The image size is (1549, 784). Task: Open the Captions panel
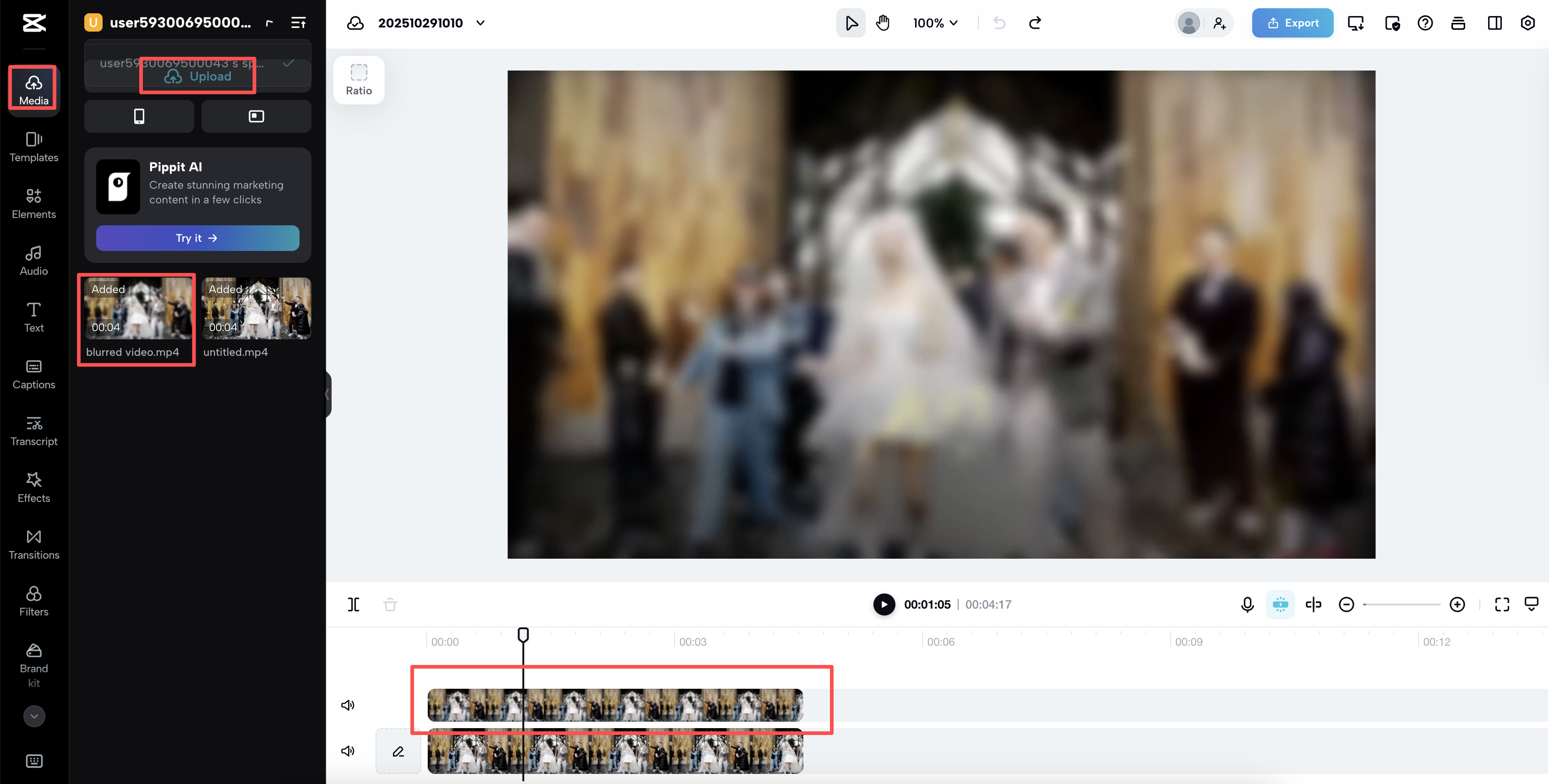coord(33,374)
